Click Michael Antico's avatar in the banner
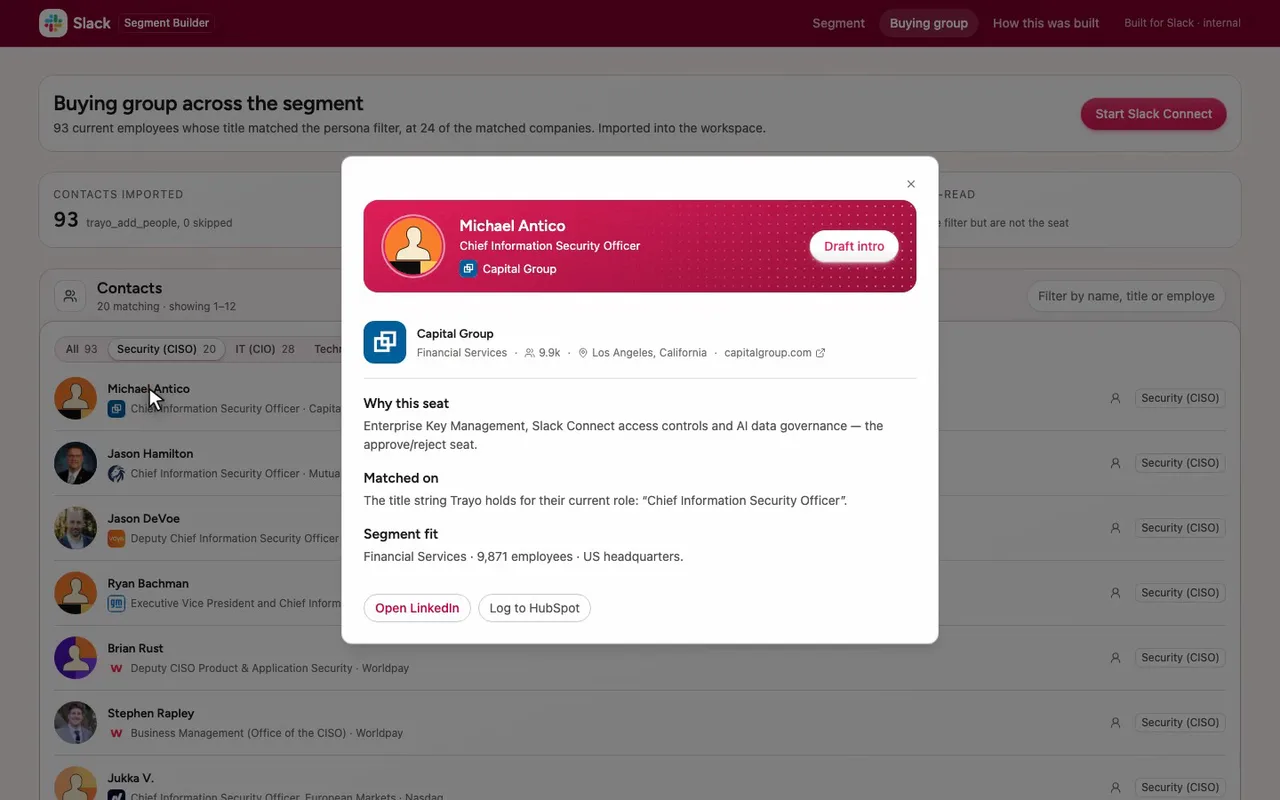The image size is (1280, 800). pos(414,246)
